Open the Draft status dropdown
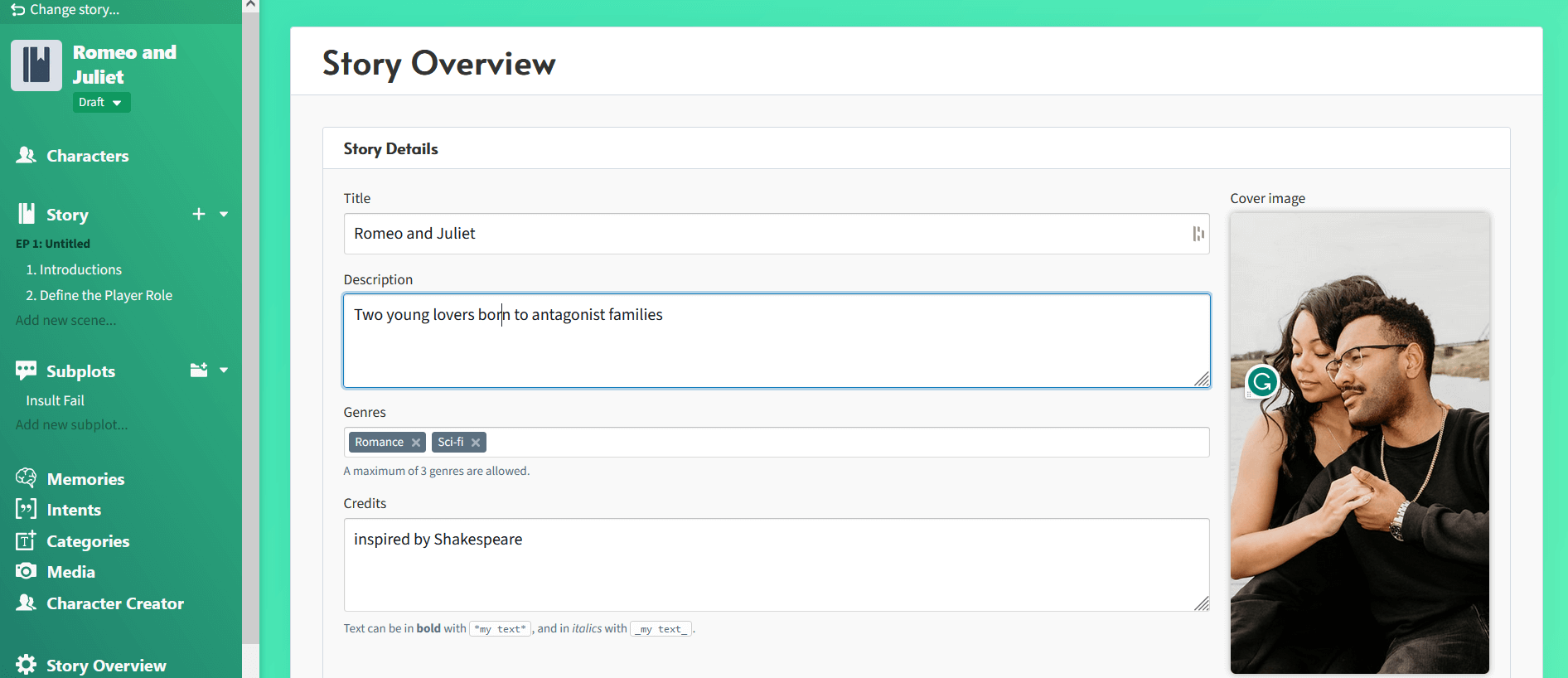 [x=101, y=103]
